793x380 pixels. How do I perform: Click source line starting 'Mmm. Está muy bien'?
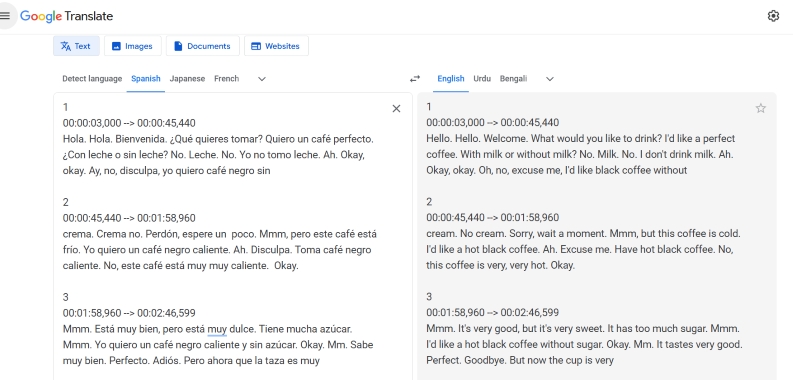point(207,329)
